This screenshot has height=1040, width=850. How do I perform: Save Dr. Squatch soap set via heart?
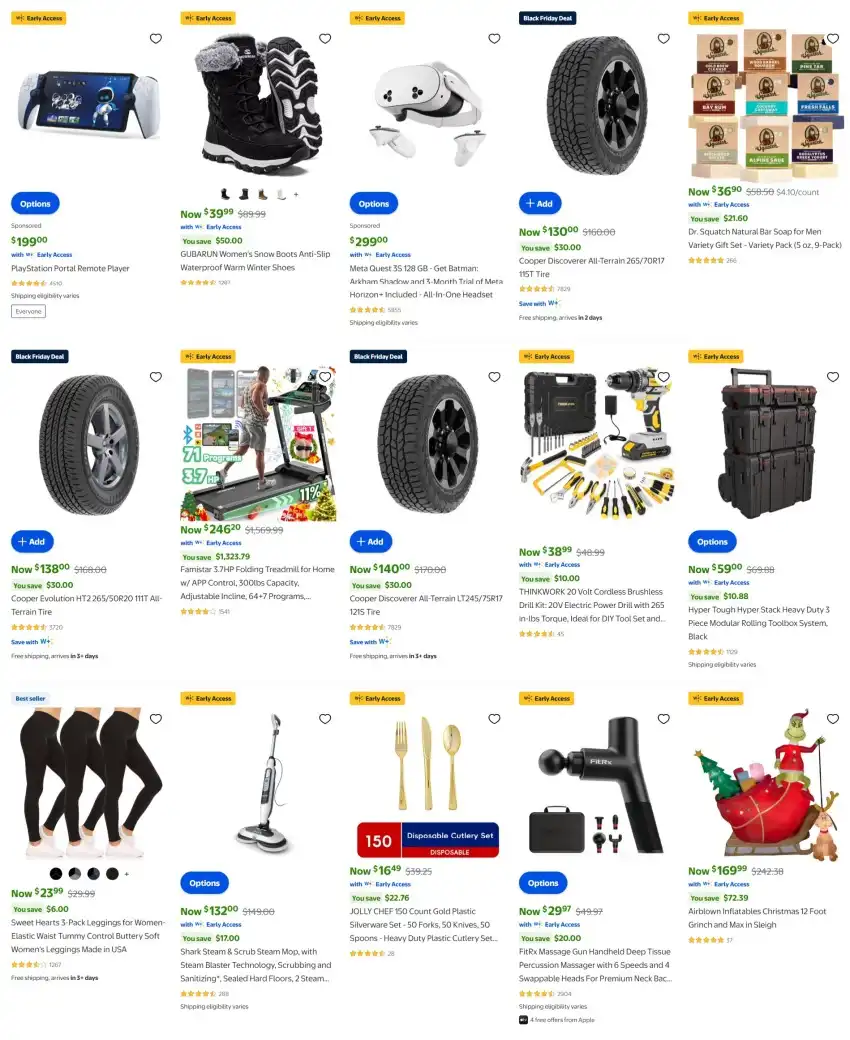coord(833,38)
